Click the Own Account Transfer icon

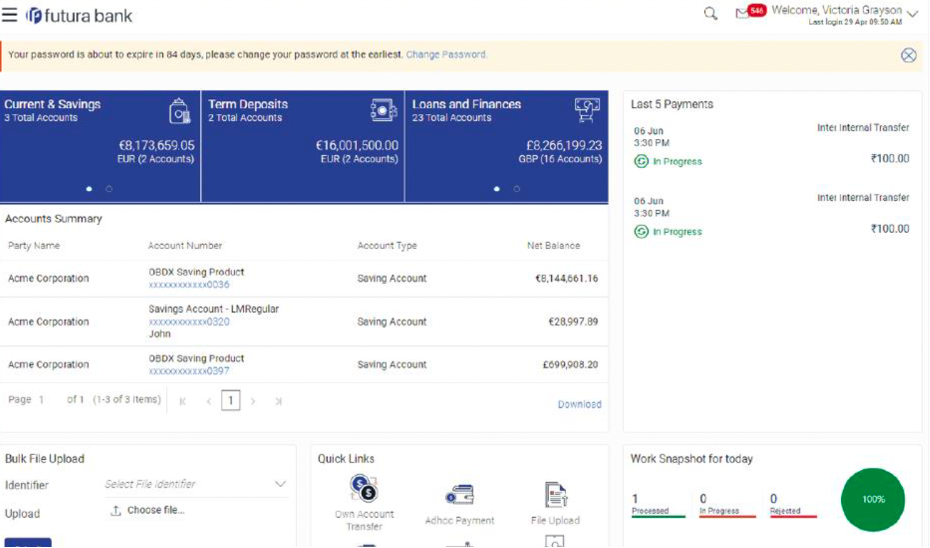click(364, 489)
